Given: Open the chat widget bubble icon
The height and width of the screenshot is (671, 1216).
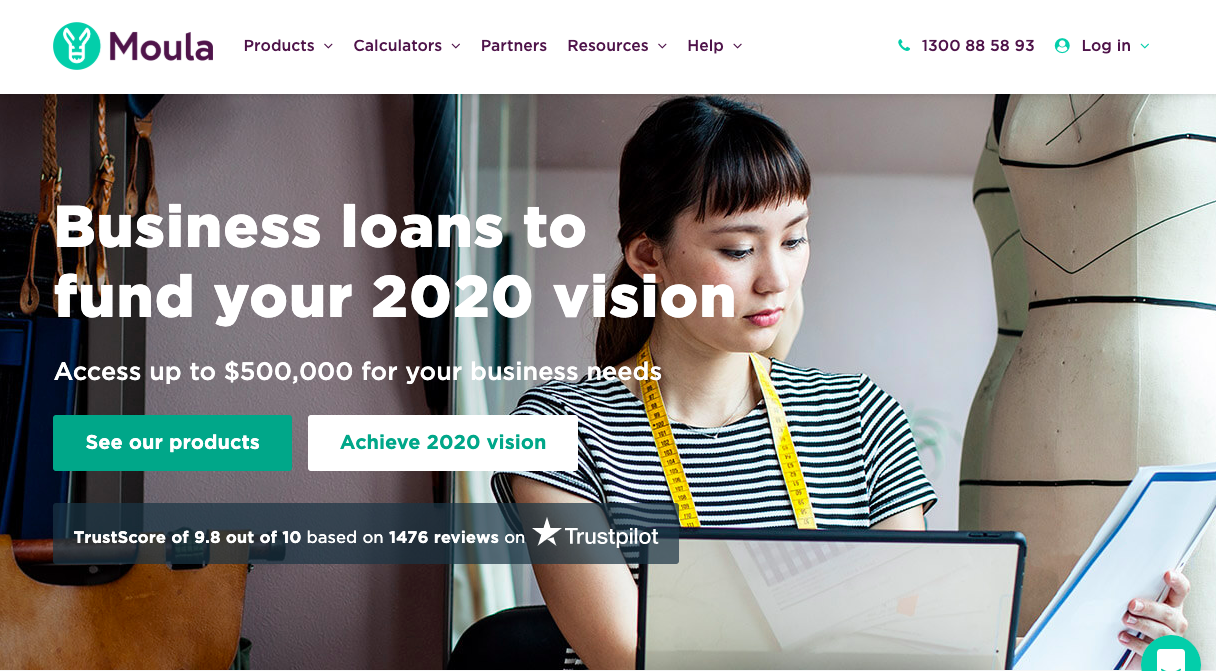Looking at the screenshot, I should click(x=1171, y=654).
